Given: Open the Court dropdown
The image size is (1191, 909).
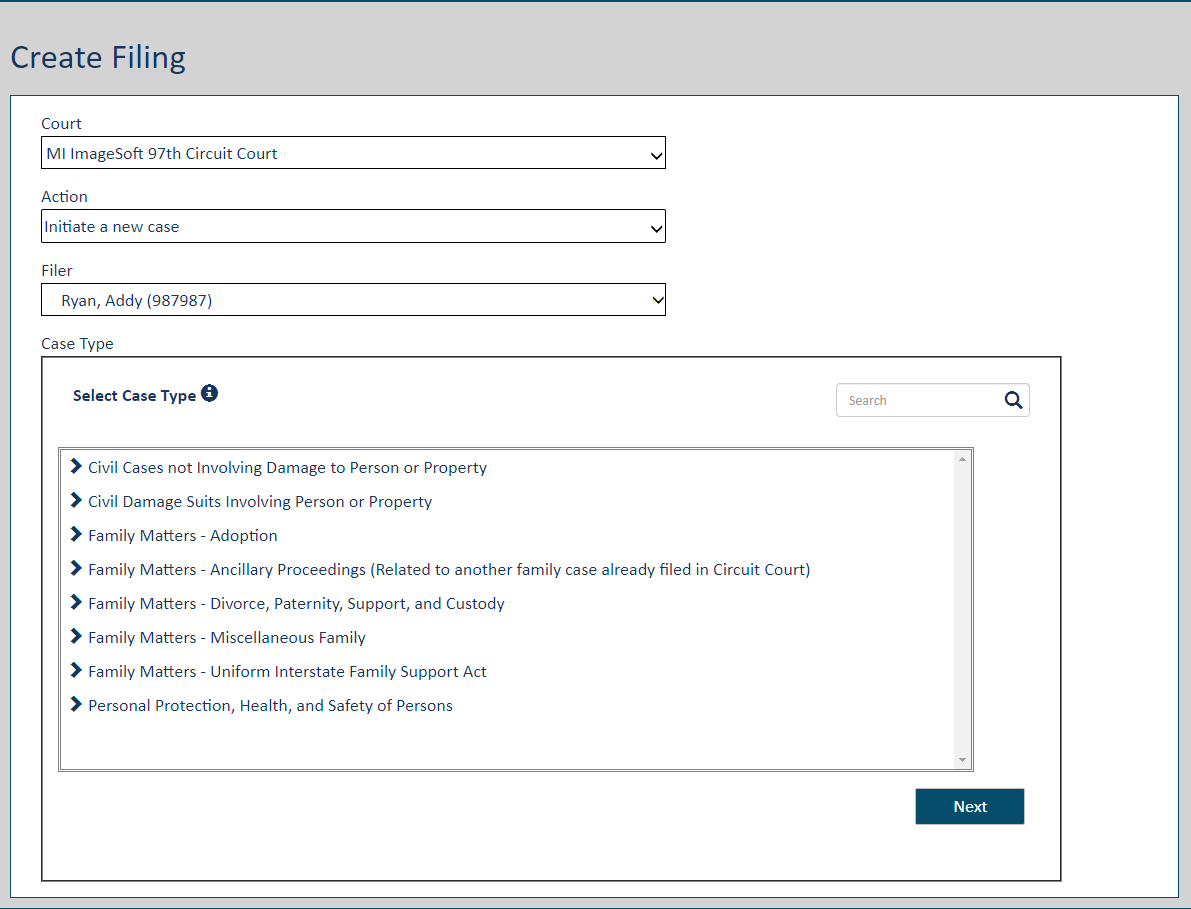Looking at the screenshot, I should click(353, 153).
